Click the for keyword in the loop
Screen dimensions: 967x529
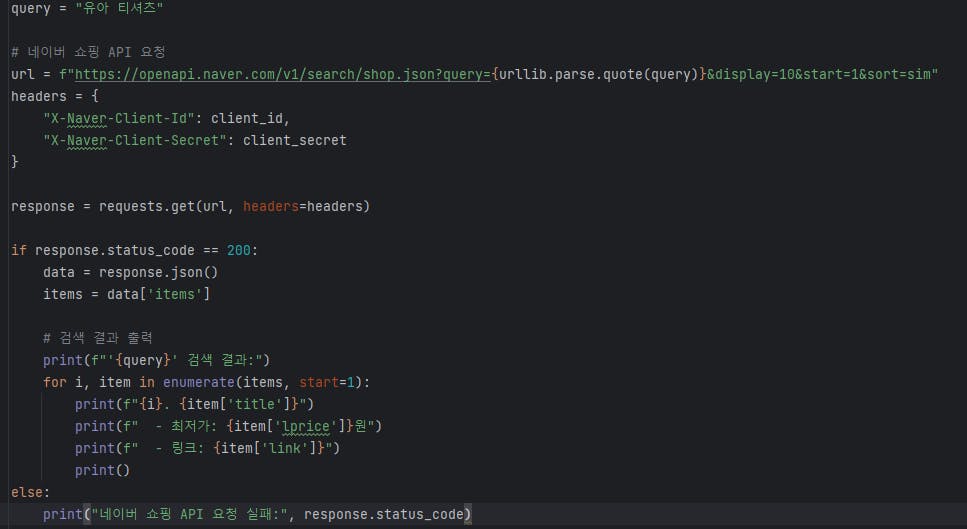point(55,382)
